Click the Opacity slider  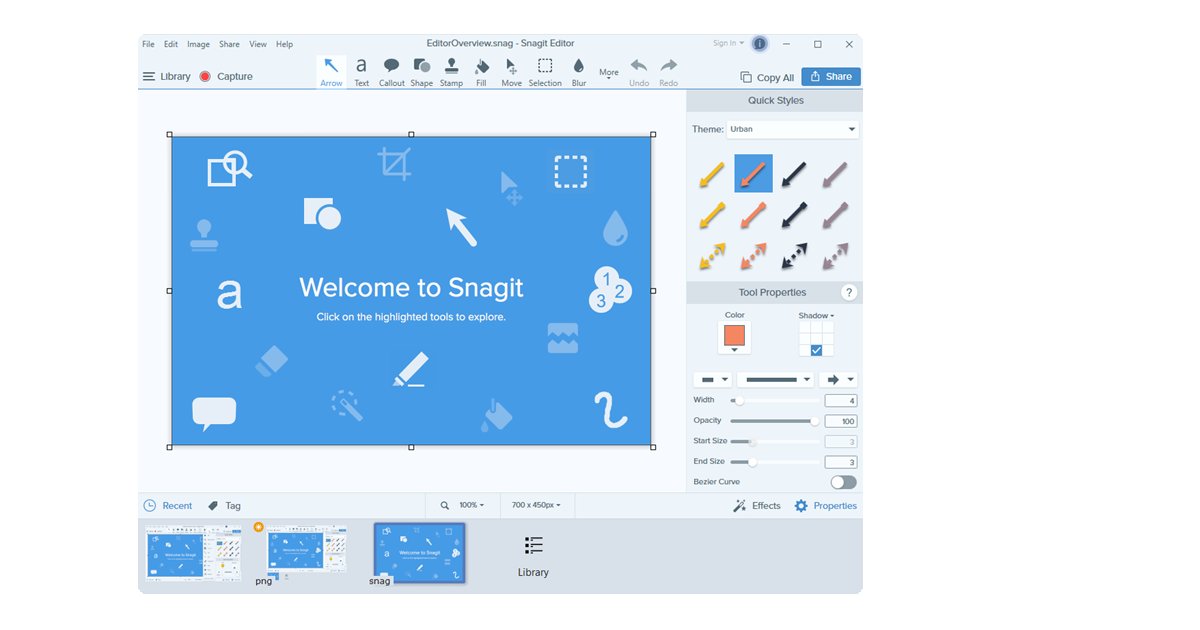pyautogui.click(x=774, y=421)
